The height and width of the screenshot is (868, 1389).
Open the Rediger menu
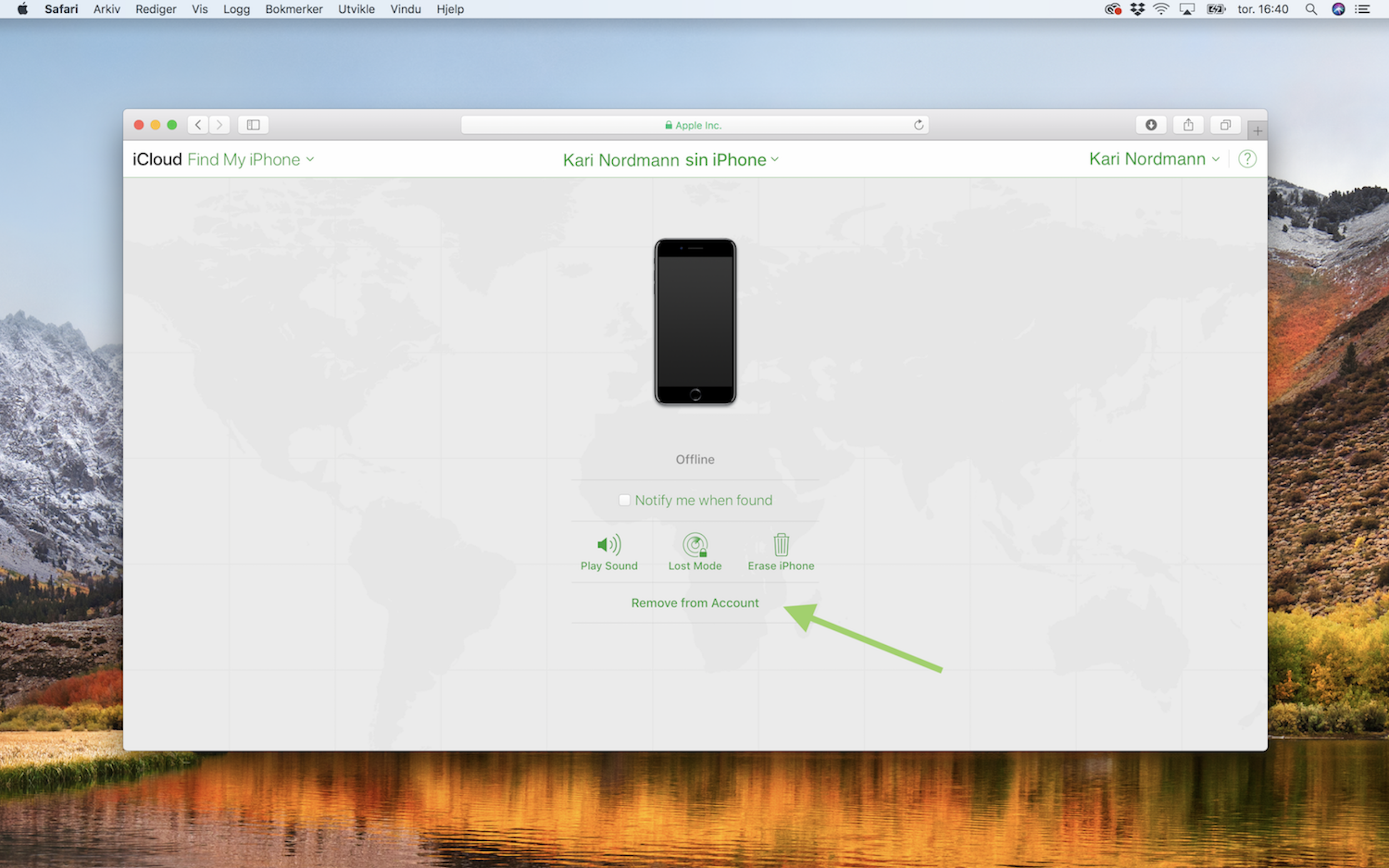[156, 9]
